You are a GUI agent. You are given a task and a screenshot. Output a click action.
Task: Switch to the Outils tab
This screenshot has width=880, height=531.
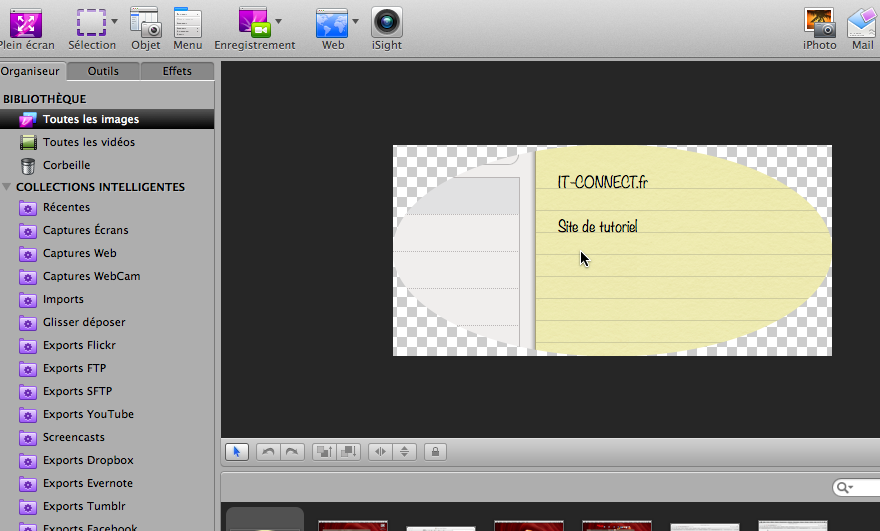103,71
